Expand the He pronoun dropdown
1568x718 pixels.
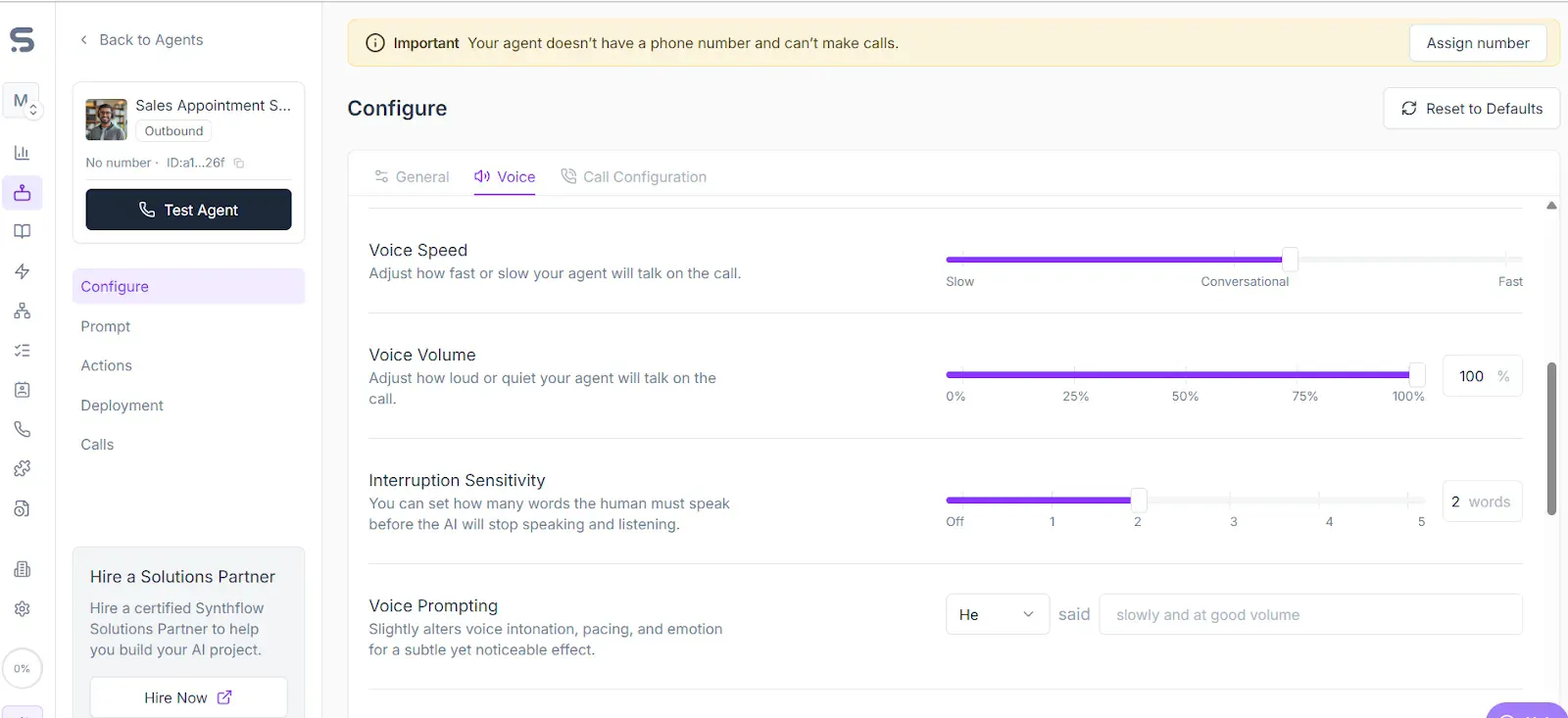[x=997, y=614]
